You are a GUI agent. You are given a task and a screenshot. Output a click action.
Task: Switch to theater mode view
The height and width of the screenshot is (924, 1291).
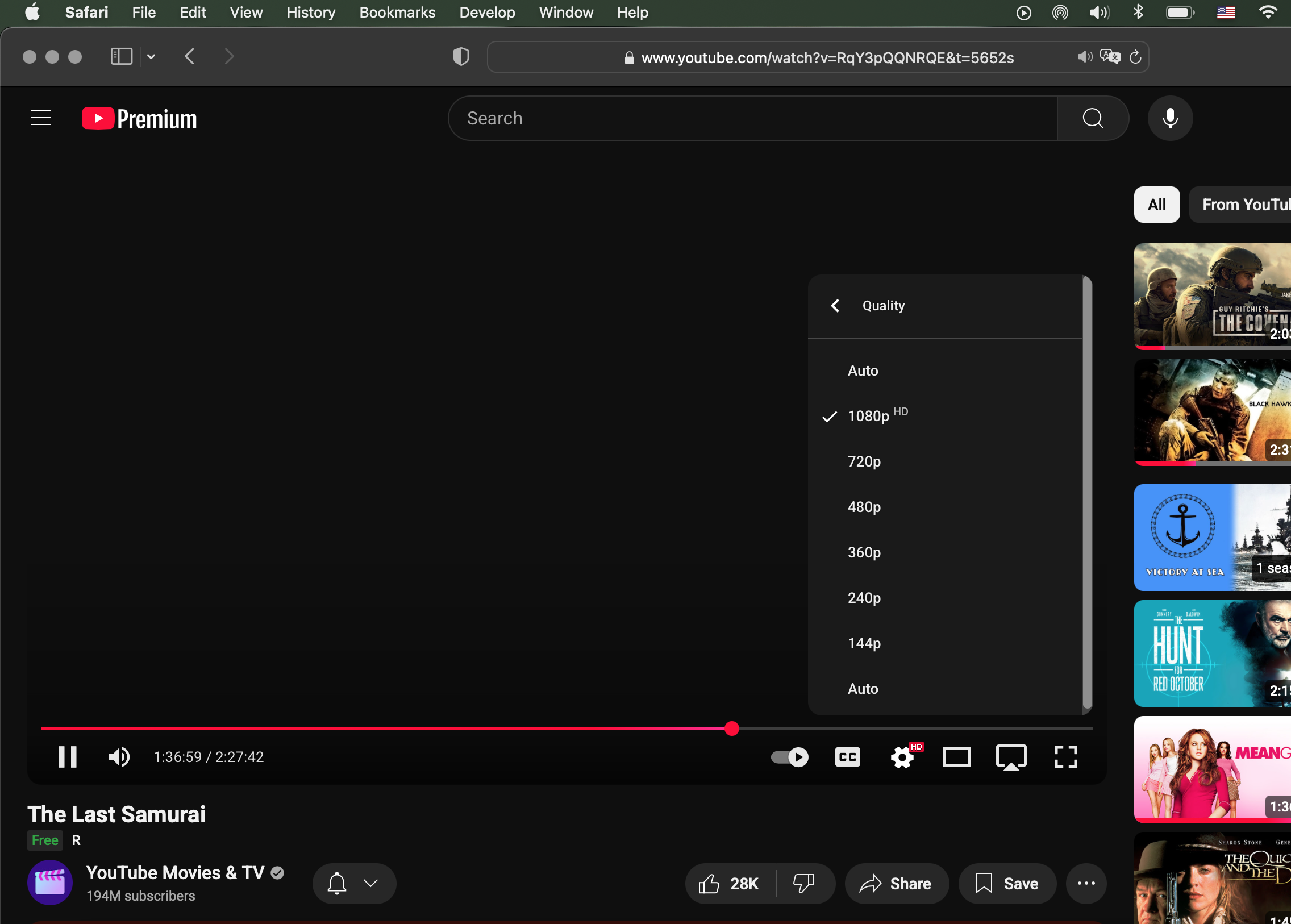tap(956, 757)
